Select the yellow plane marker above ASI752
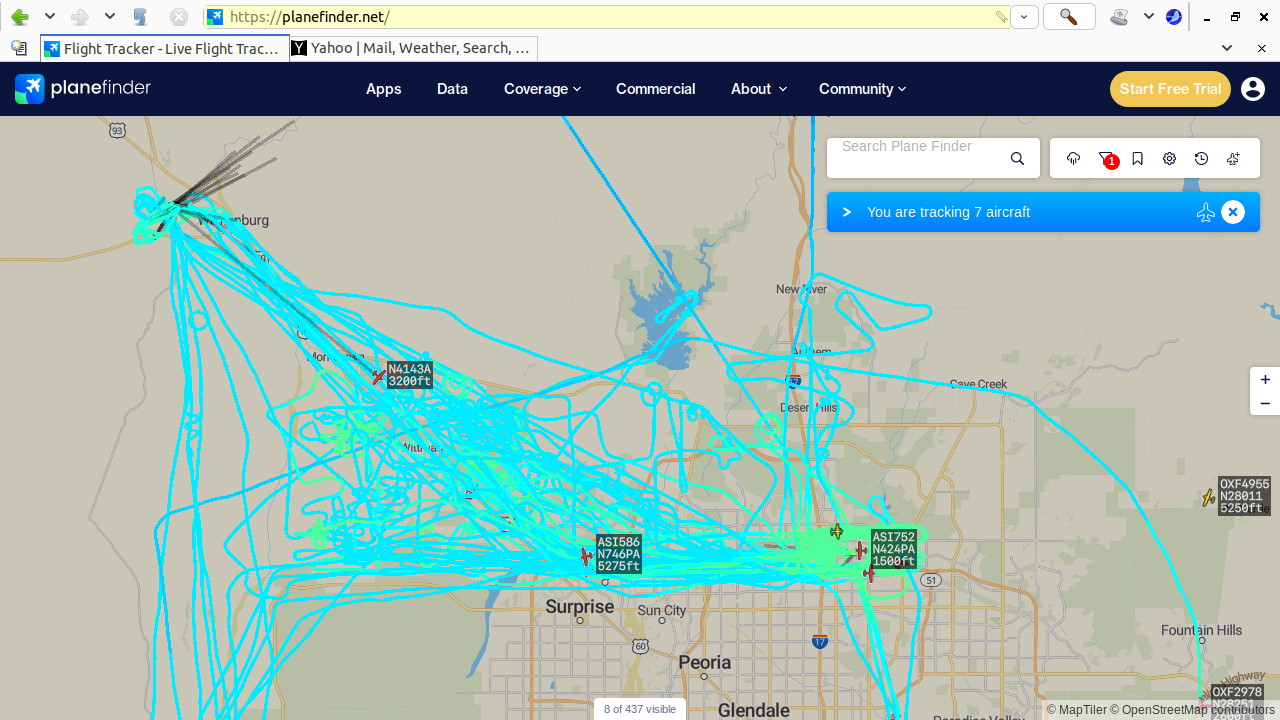 837,531
